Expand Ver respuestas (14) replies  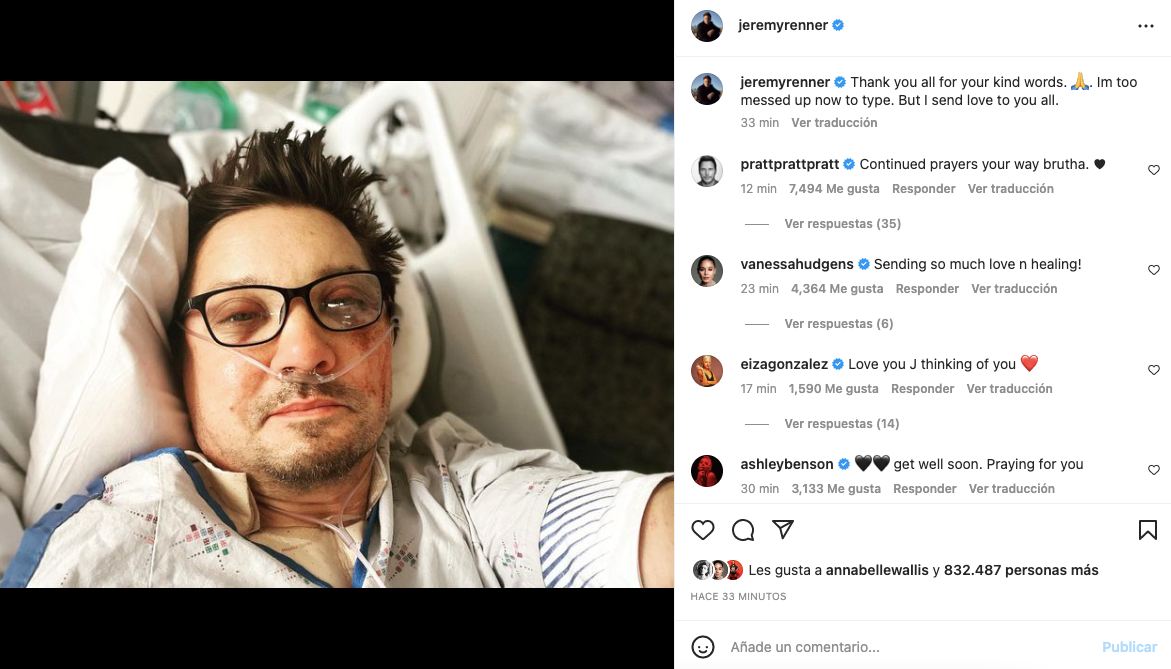[842, 423]
